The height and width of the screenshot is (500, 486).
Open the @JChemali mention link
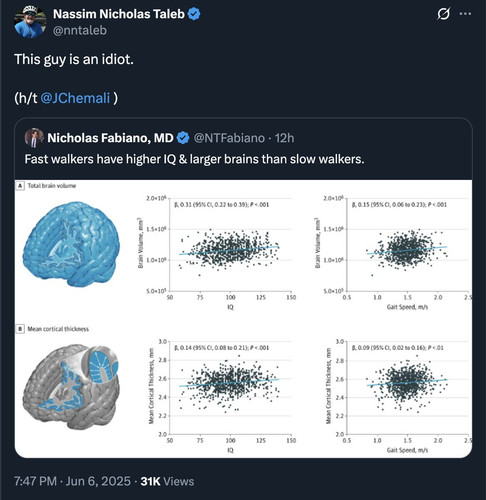click(x=75, y=98)
